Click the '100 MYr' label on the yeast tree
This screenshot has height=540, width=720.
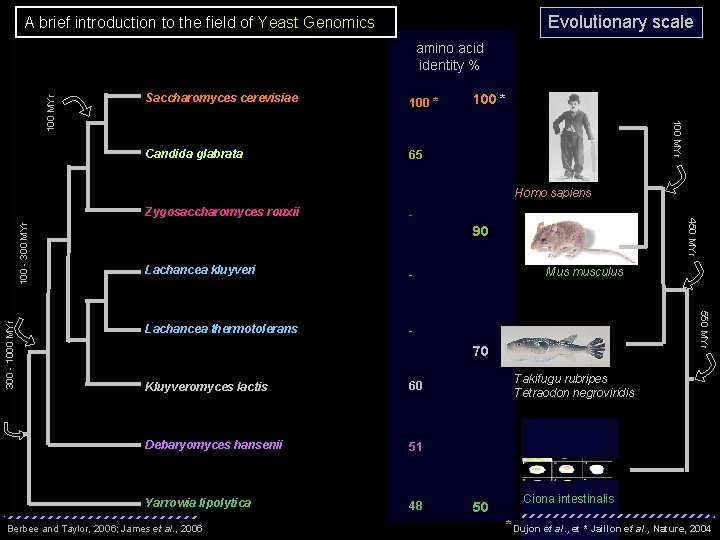(51, 113)
